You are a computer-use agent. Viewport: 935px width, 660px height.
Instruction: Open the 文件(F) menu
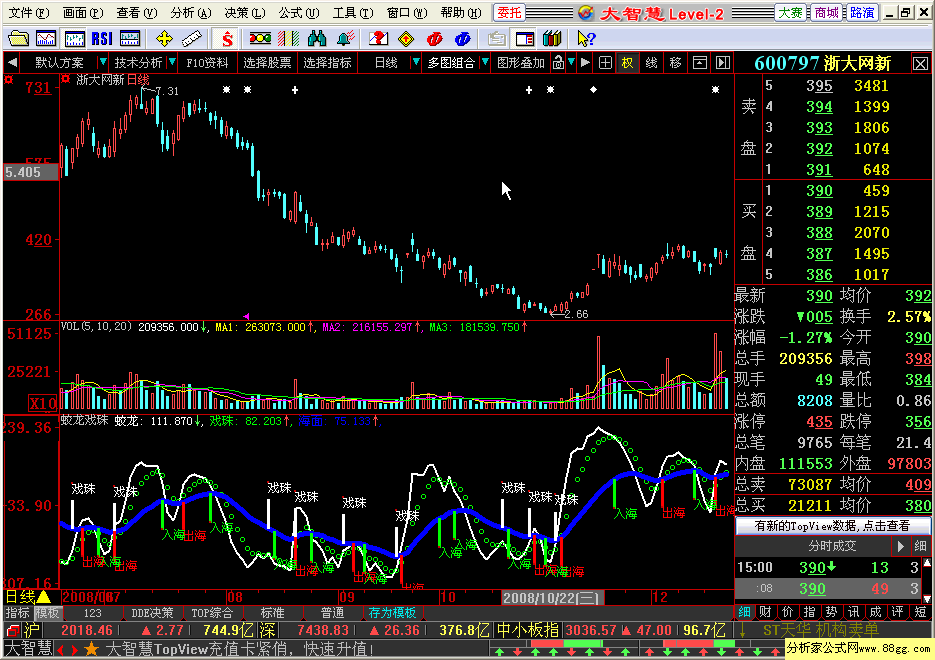point(29,13)
